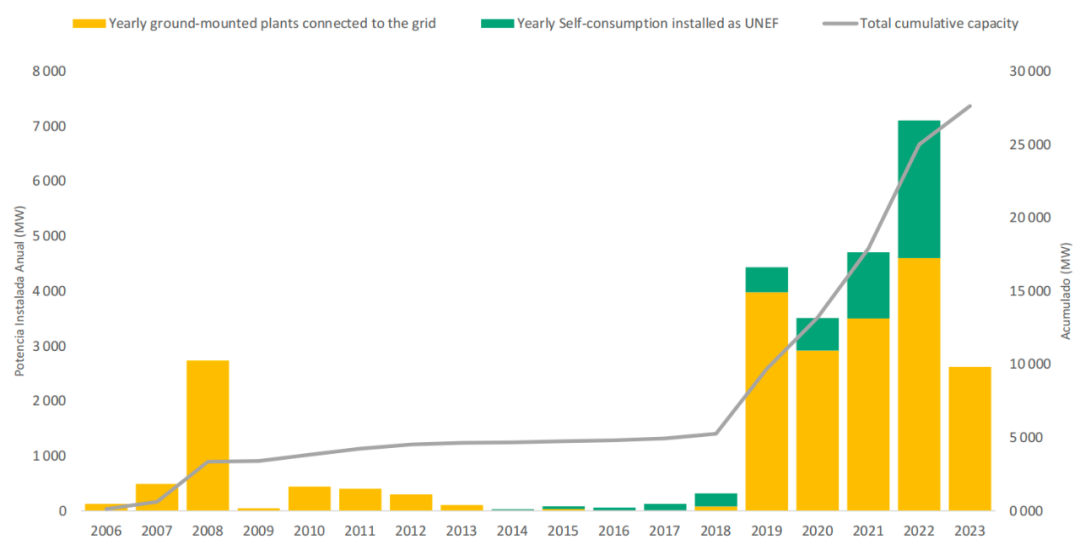Pick the yellow 2023 bar
1080x545 pixels.
tap(970, 438)
